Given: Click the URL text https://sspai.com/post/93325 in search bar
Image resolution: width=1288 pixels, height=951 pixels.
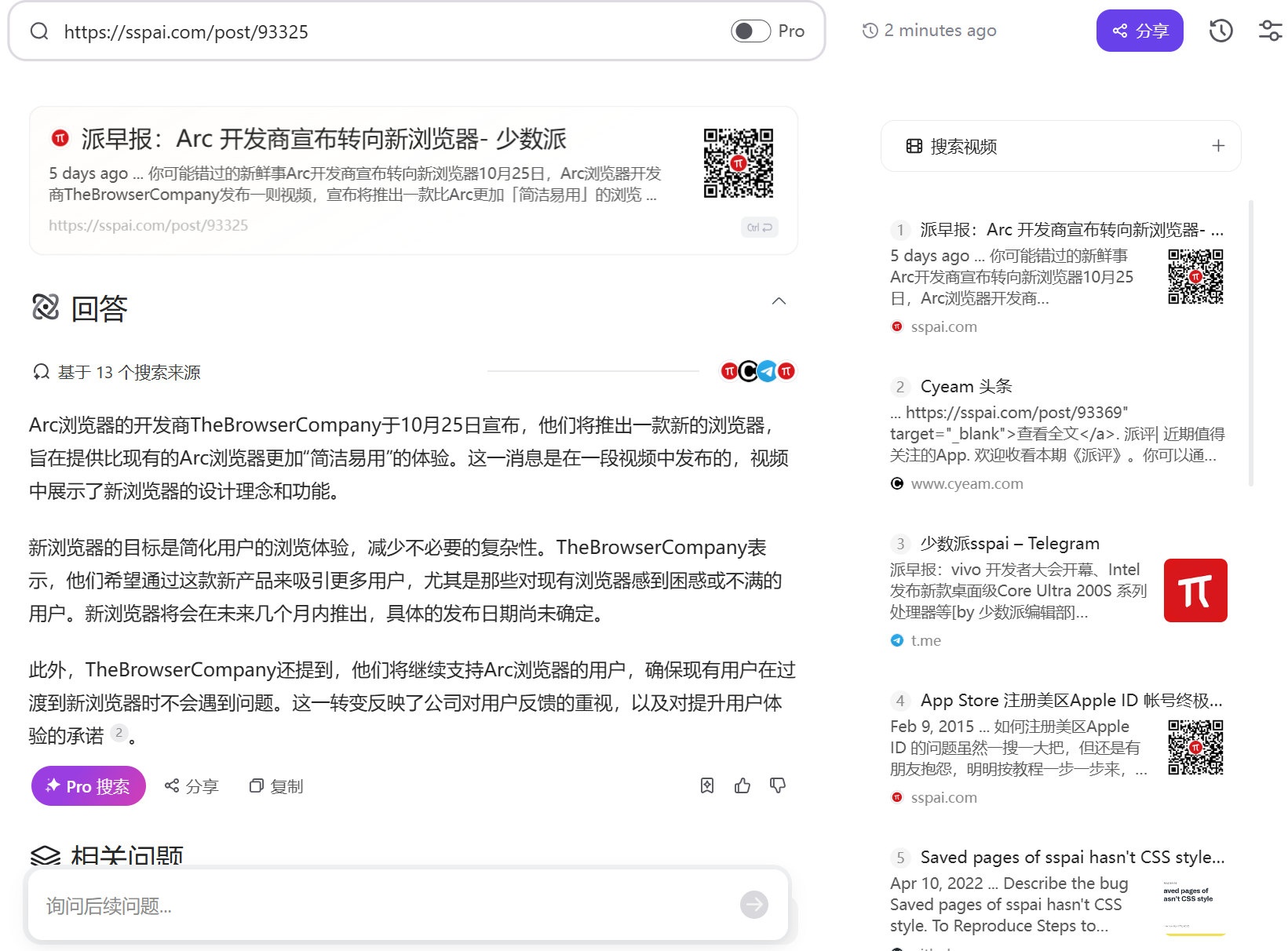Looking at the screenshot, I should click(x=186, y=31).
